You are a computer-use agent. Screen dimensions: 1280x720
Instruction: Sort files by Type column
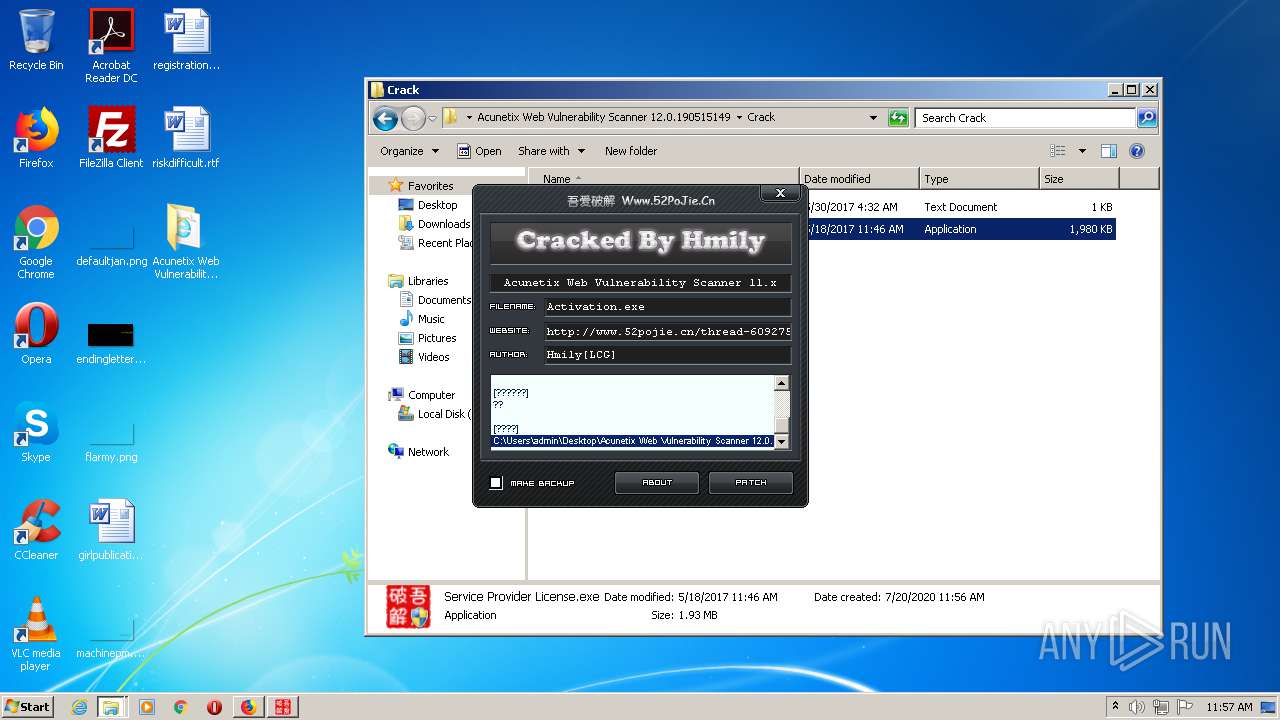979,179
